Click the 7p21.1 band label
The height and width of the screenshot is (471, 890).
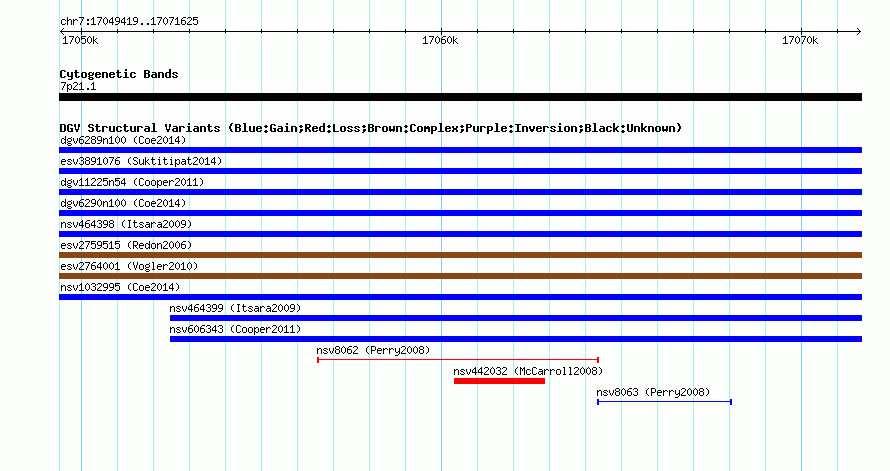(x=78, y=86)
